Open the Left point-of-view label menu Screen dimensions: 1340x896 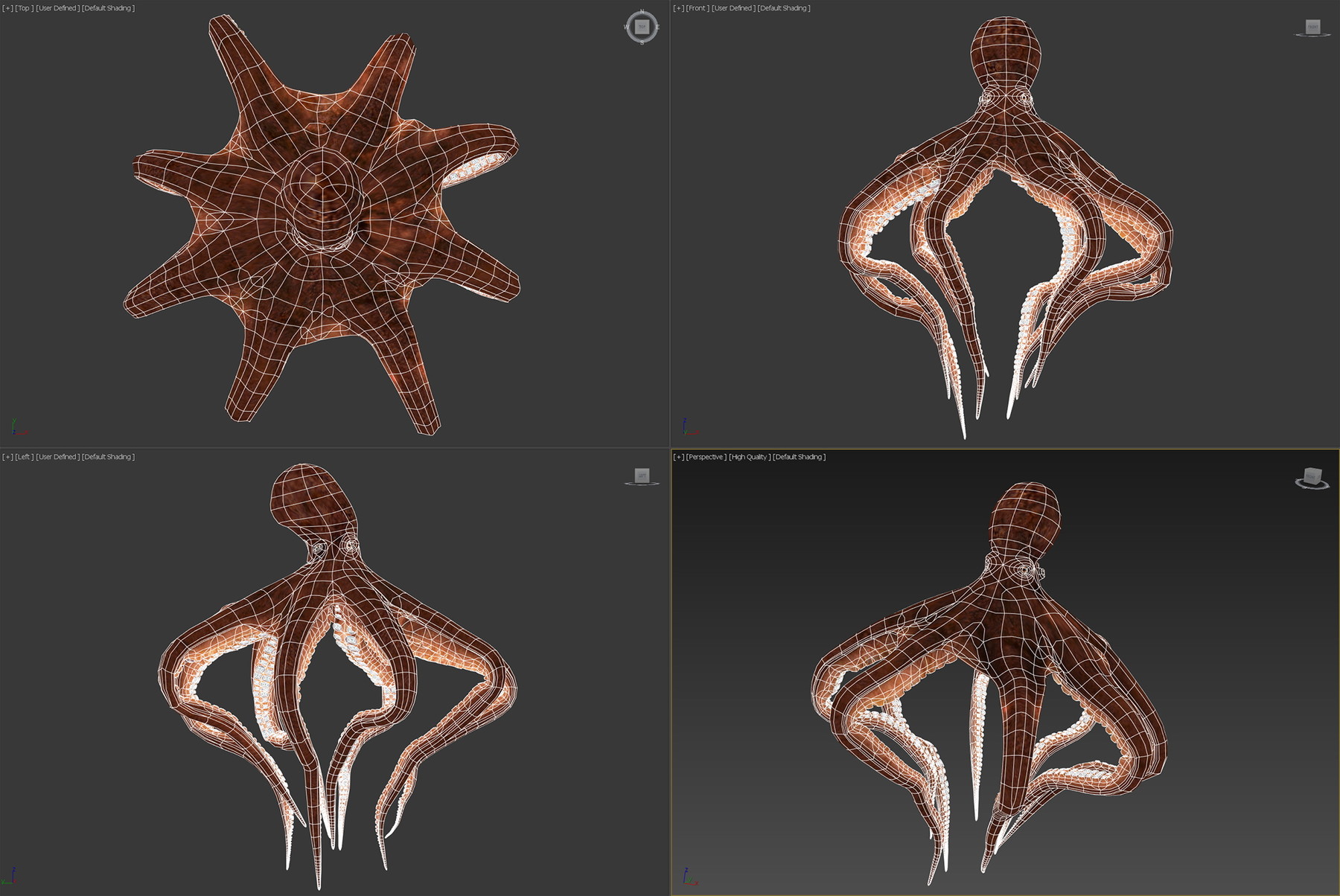point(23,458)
